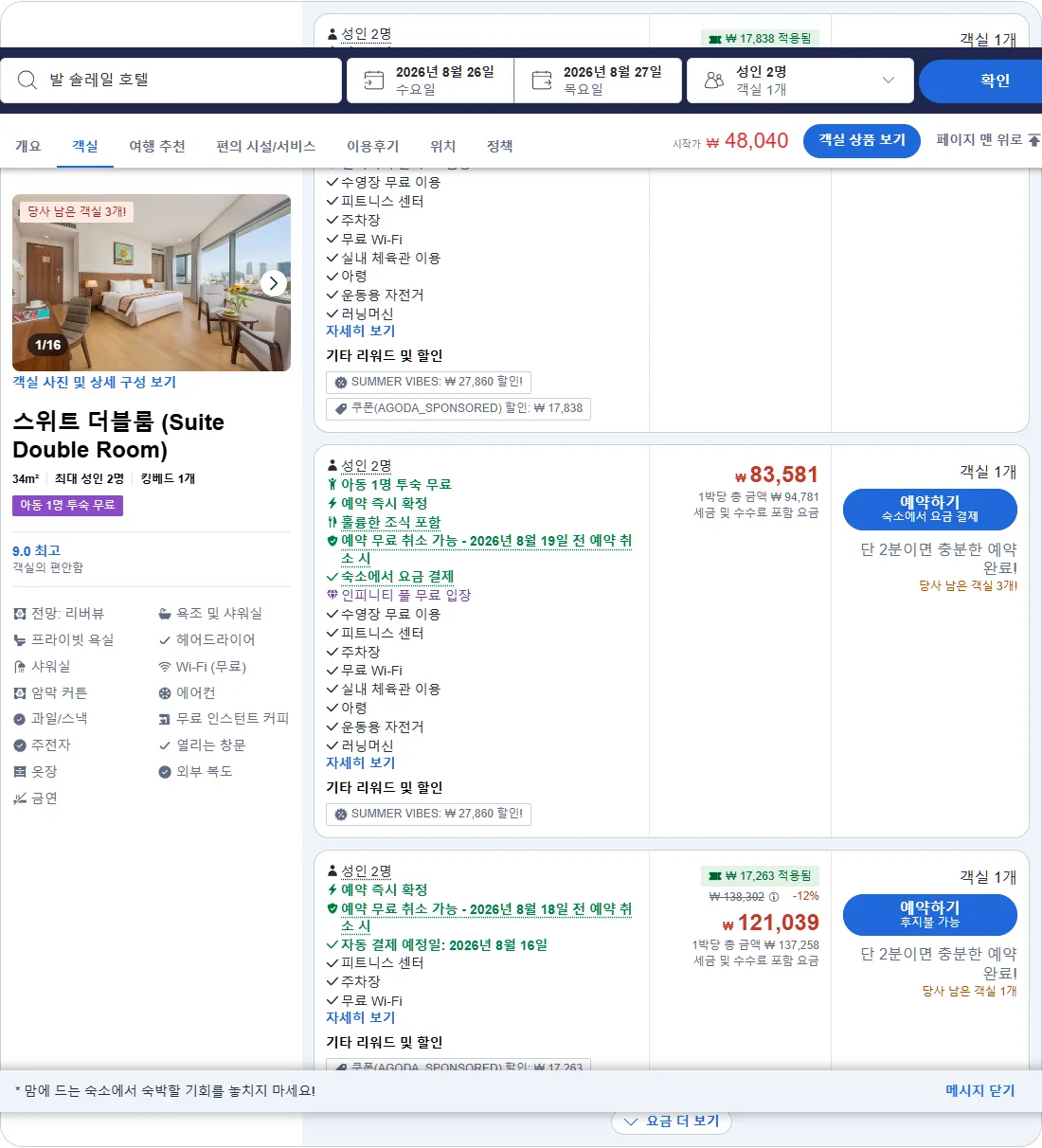Click 자세히 보기 in the ₩121,039 offer
The height and width of the screenshot is (1148, 1042).
(360, 1017)
